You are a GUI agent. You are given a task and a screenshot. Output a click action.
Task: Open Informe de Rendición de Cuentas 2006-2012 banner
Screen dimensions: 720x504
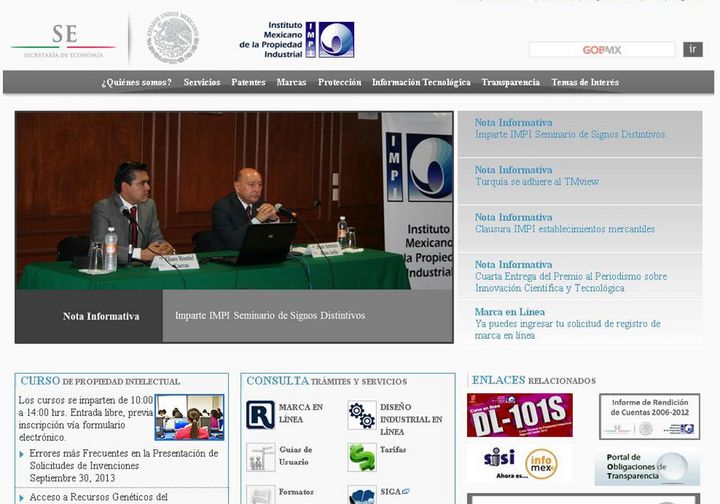pos(649,416)
